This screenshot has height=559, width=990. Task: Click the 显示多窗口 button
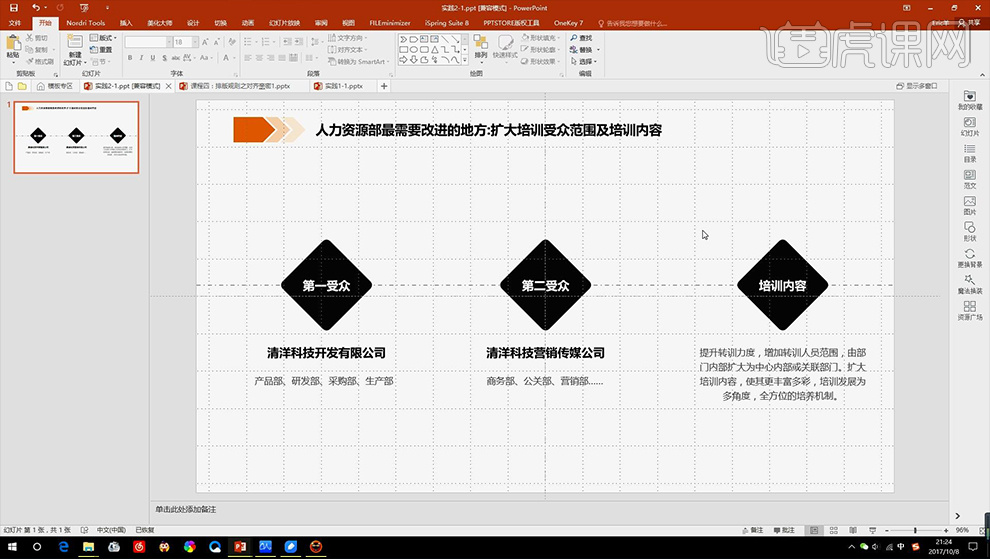[x=913, y=86]
